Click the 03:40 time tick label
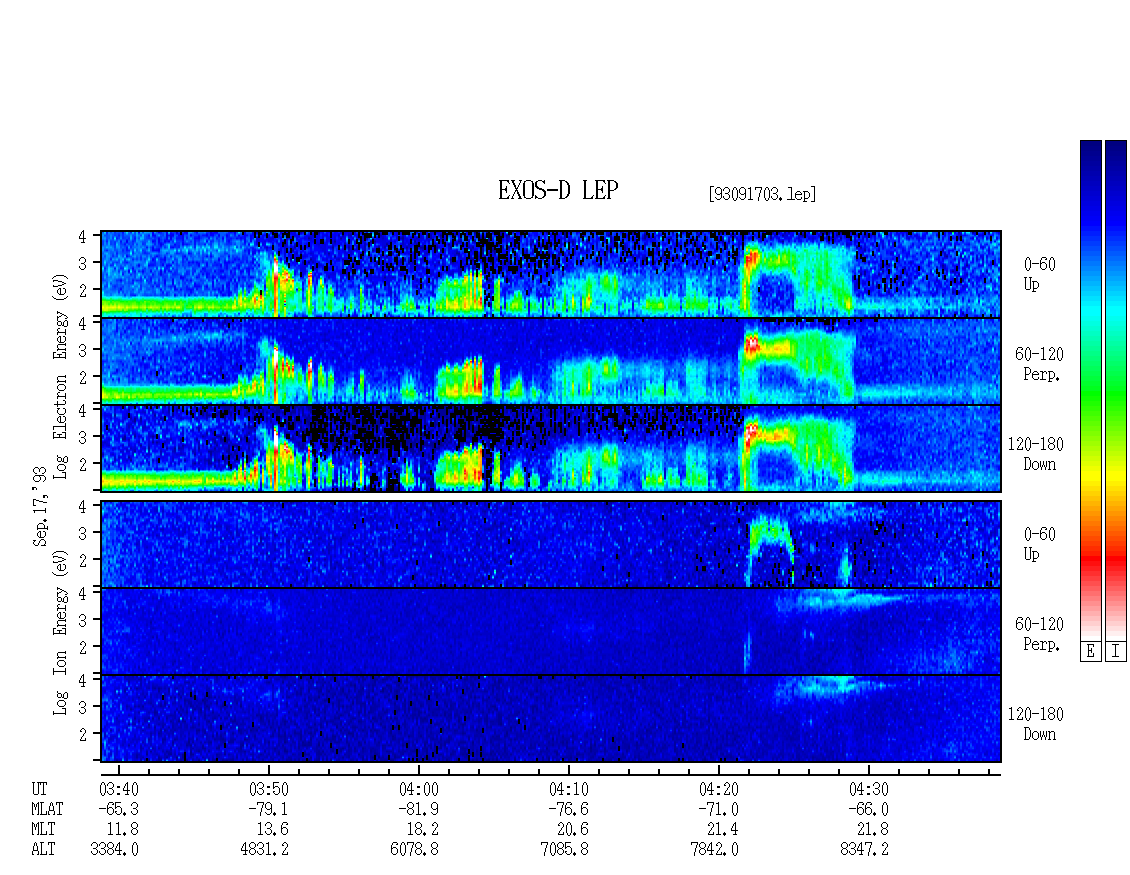The width and height of the screenshot is (1130, 875). 119,789
